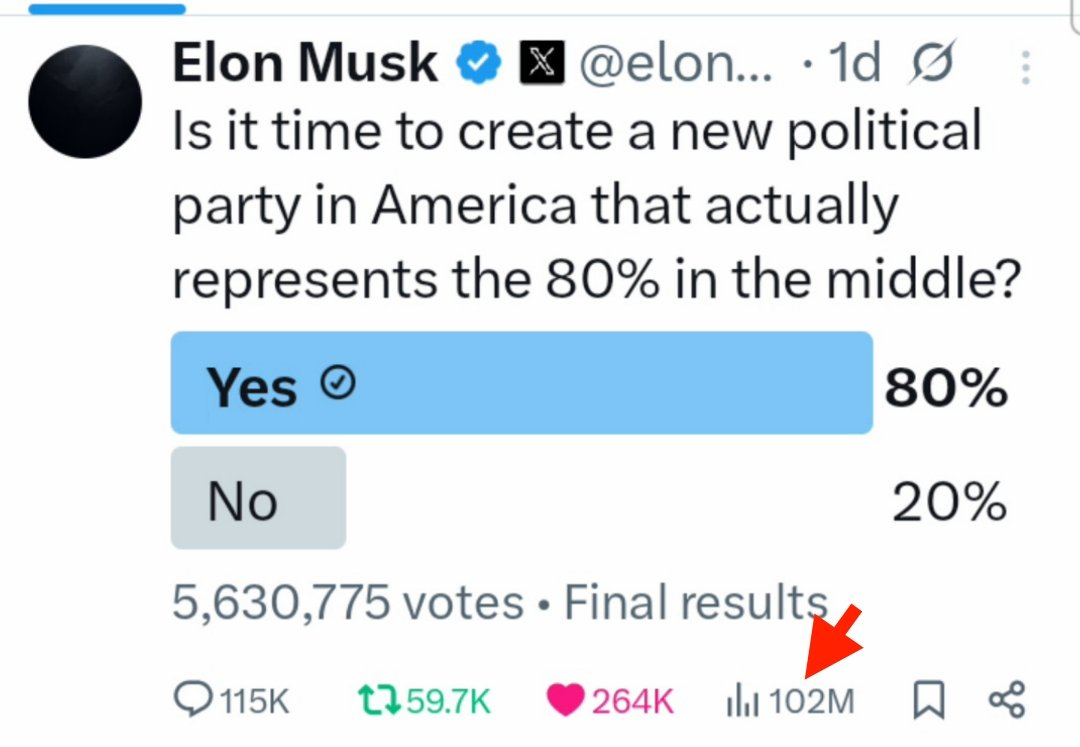Select the No poll result bar

point(258,498)
